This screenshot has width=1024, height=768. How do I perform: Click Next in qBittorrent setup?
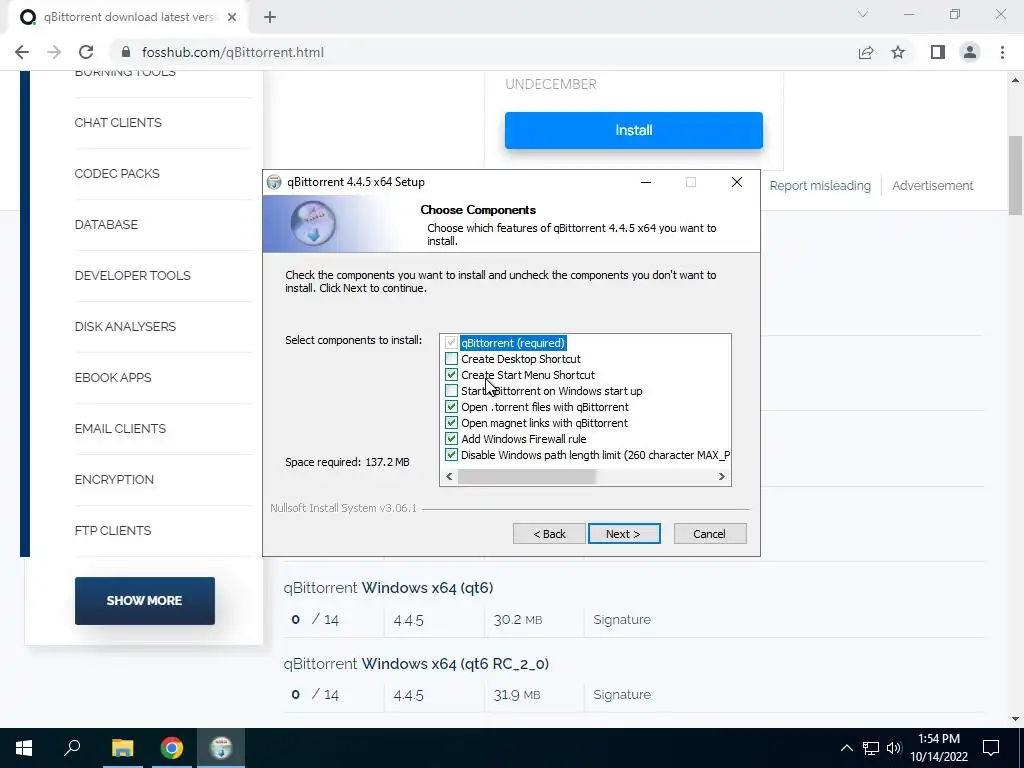(624, 534)
